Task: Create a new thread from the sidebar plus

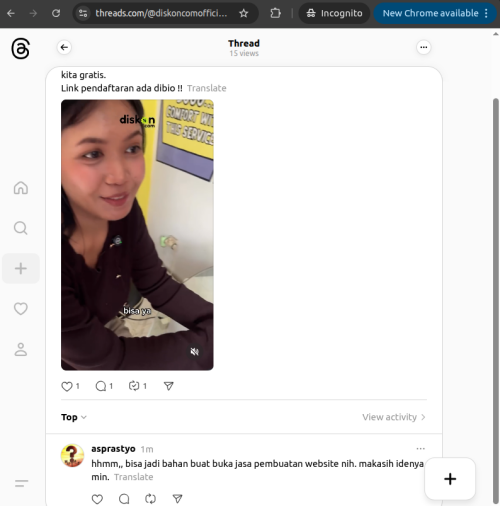Action: [x=21, y=268]
